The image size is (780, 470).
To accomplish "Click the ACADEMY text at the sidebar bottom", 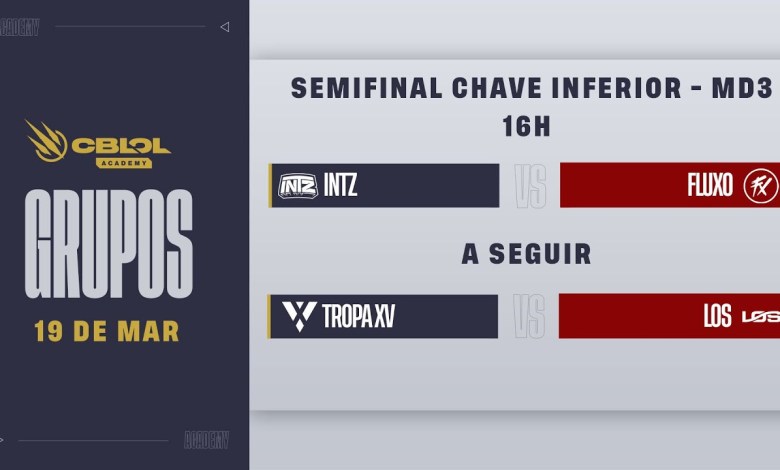I will coord(207,440).
